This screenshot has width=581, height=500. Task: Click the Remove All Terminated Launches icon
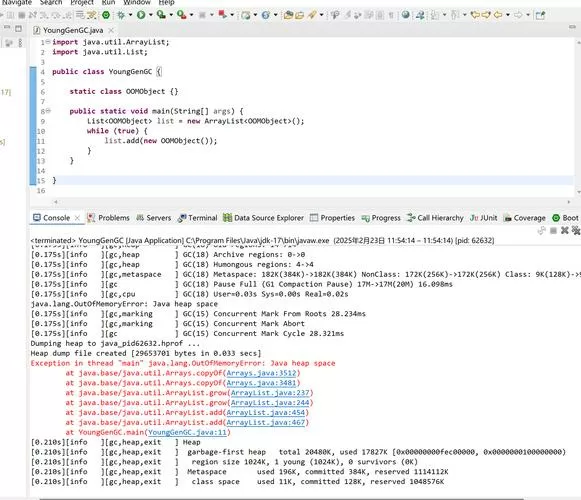pos(575,231)
